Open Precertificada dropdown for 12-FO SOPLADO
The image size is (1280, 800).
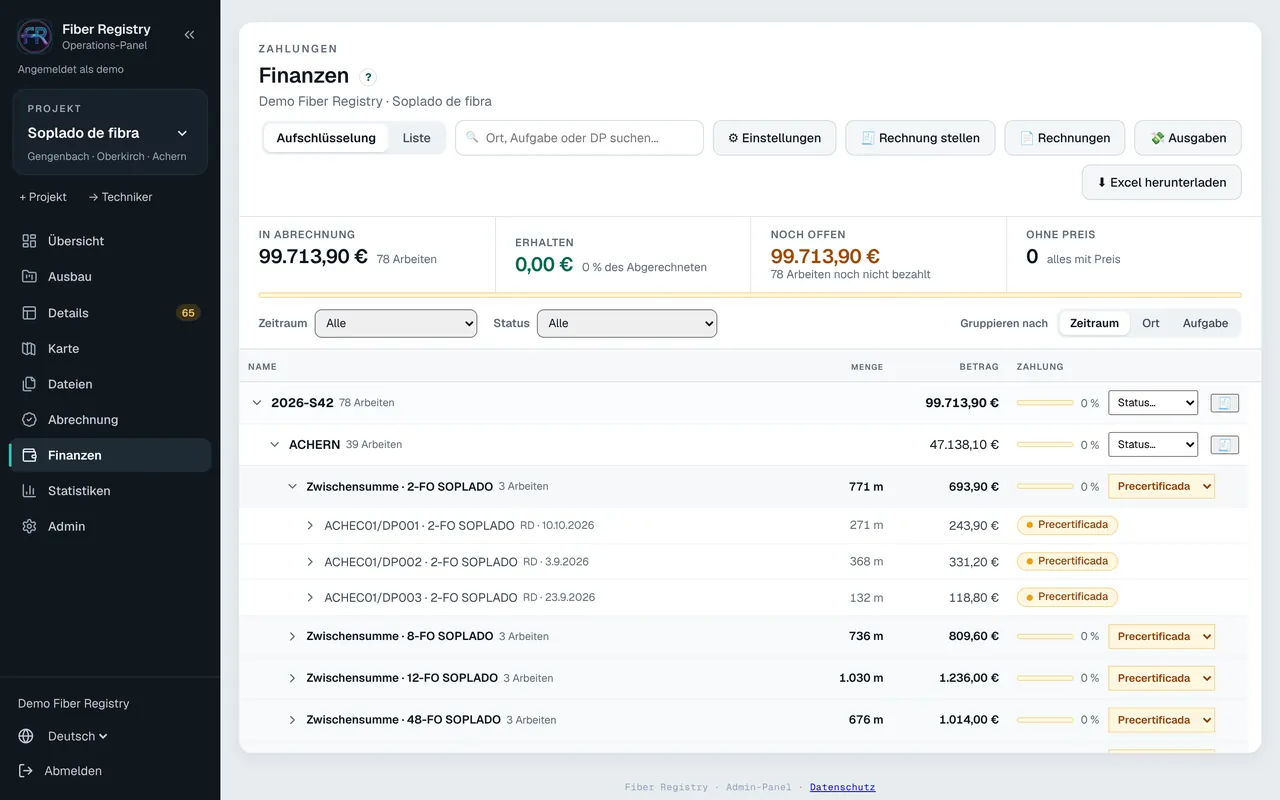(x=1161, y=678)
